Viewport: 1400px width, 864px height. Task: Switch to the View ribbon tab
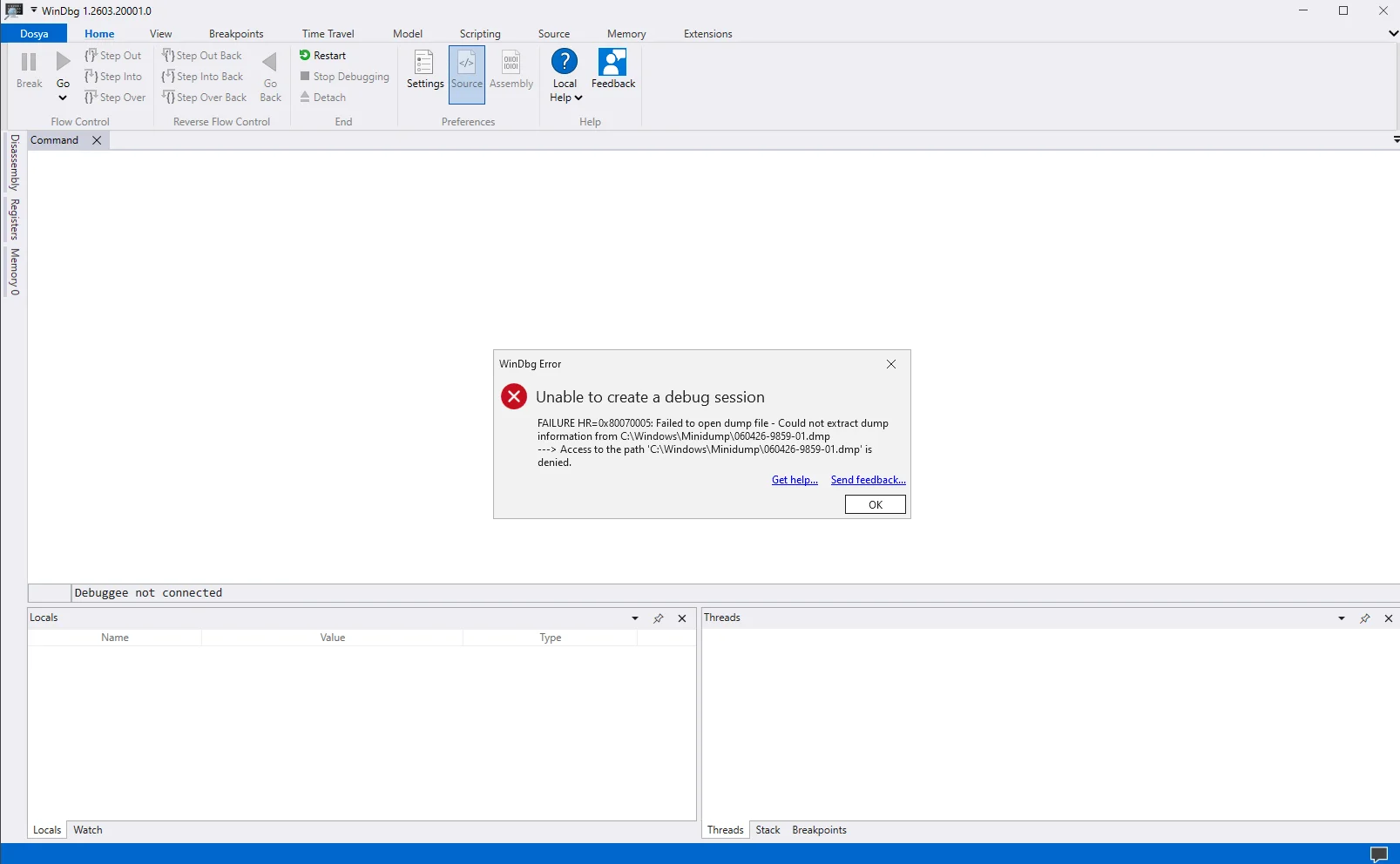(161, 34)
